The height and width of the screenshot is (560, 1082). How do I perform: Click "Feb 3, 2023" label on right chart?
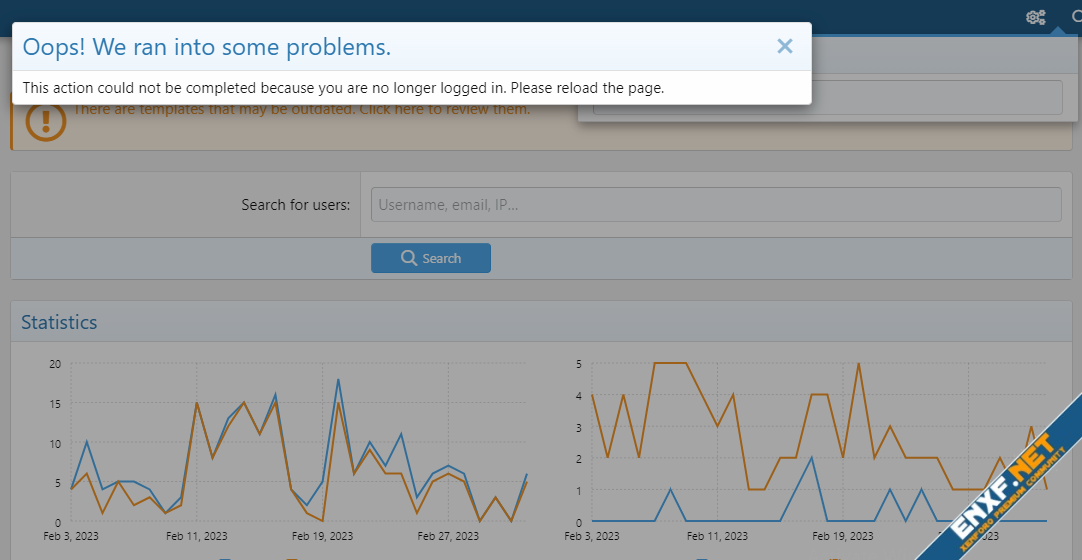[592, 536]
